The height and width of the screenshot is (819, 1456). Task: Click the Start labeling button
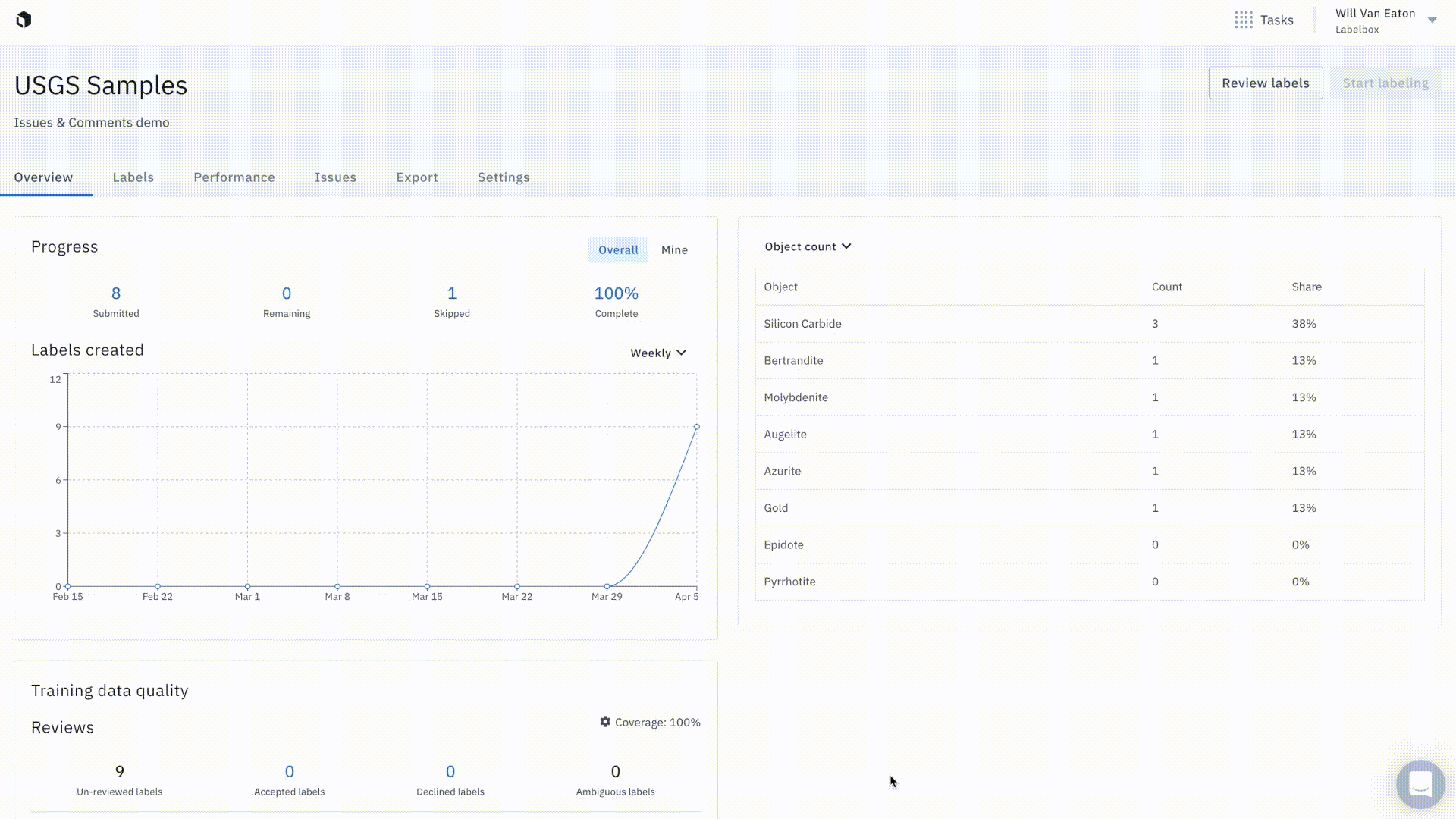click(x=1385, y=83)
